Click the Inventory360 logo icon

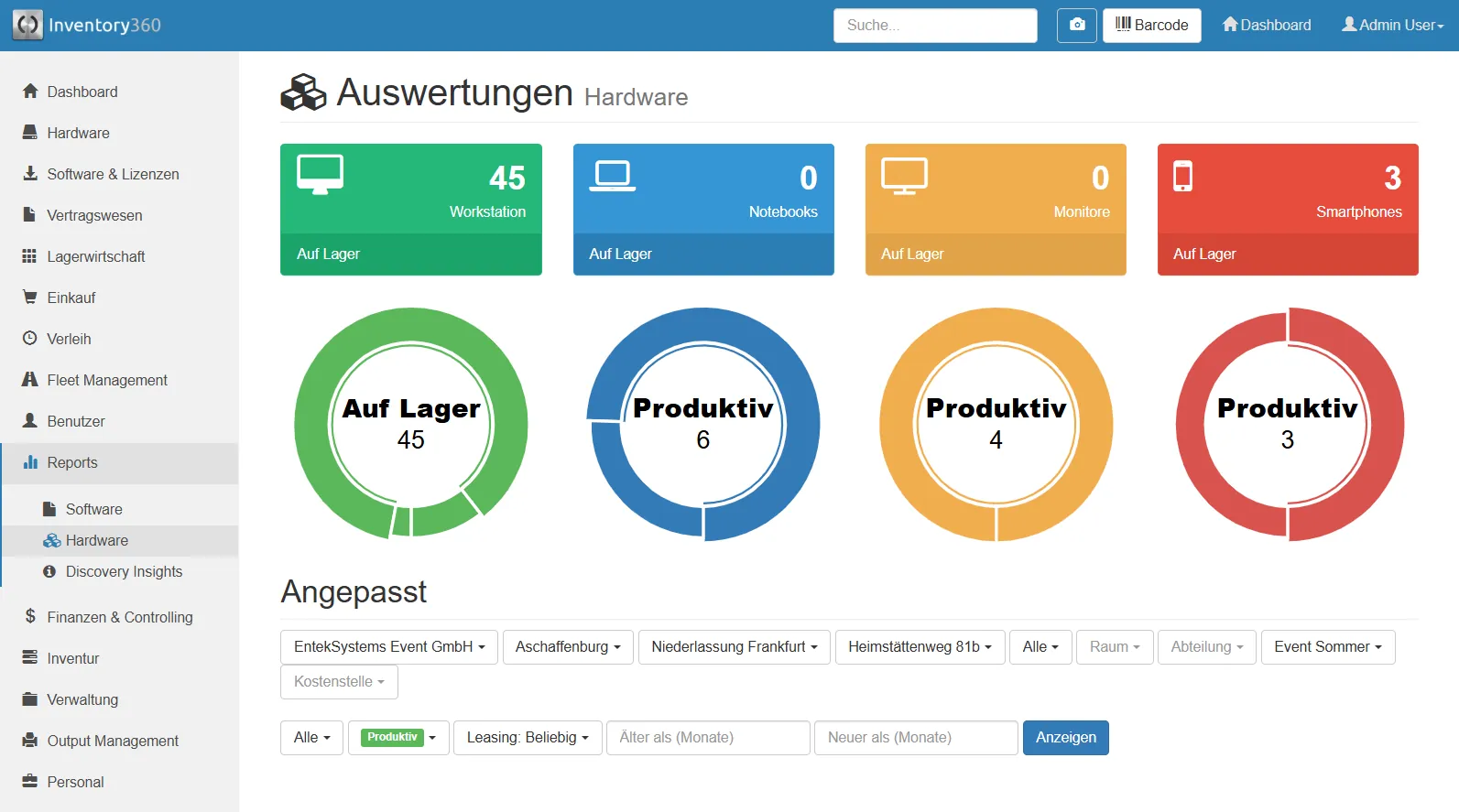coord(27,25)
